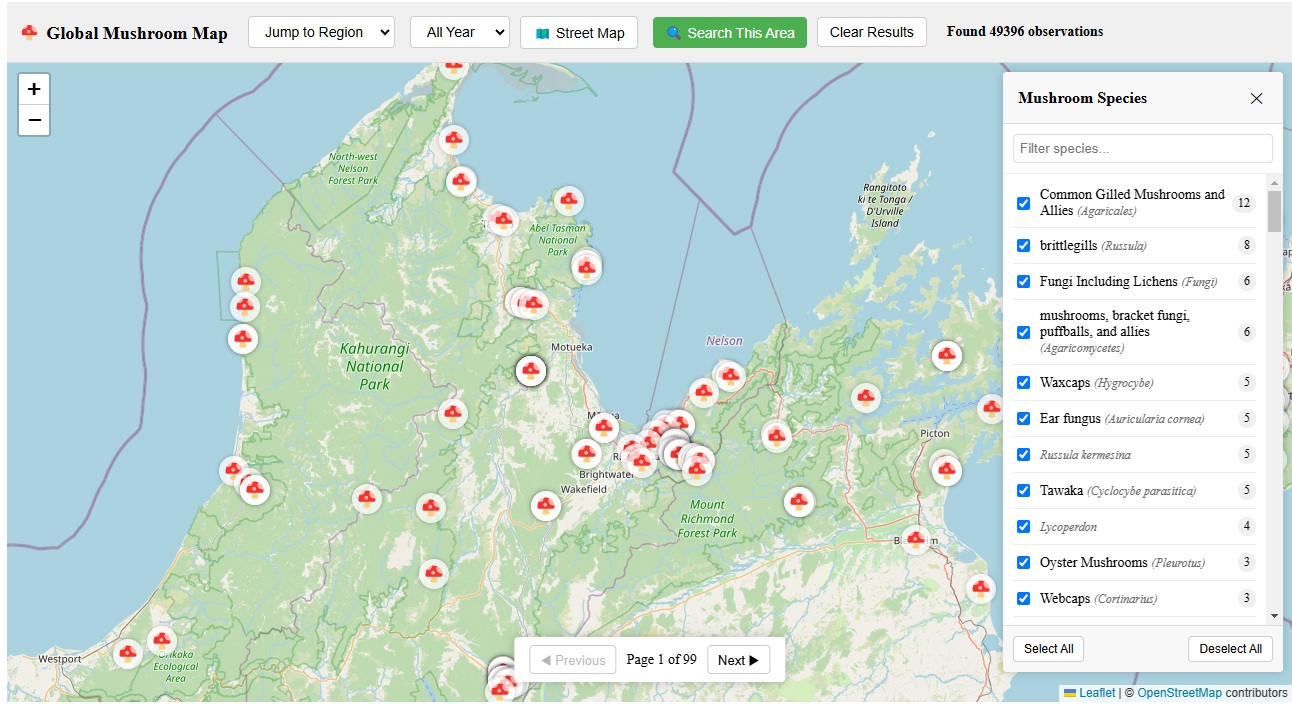1292x709 pixels.
Task: Click the species list scroll-down arrow
Action: click(1274, 616)
